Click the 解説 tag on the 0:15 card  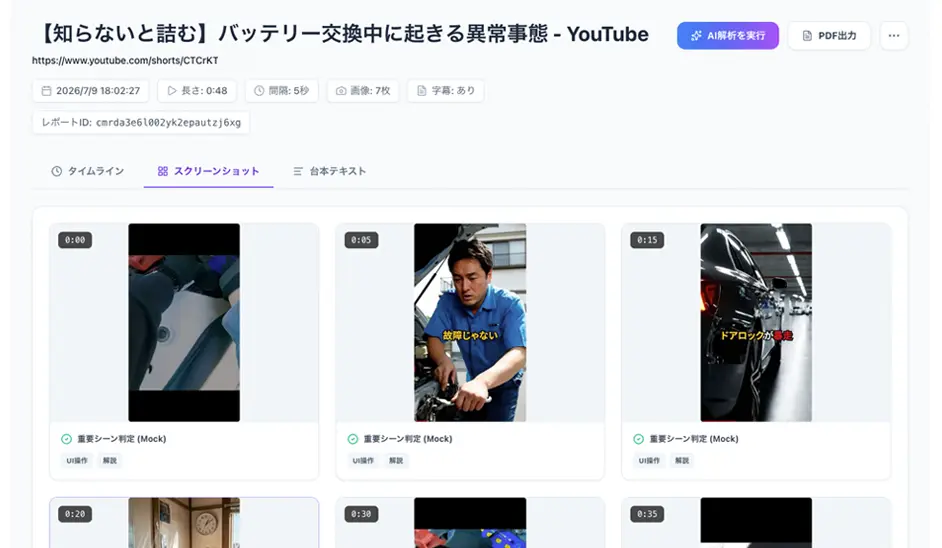682,461
